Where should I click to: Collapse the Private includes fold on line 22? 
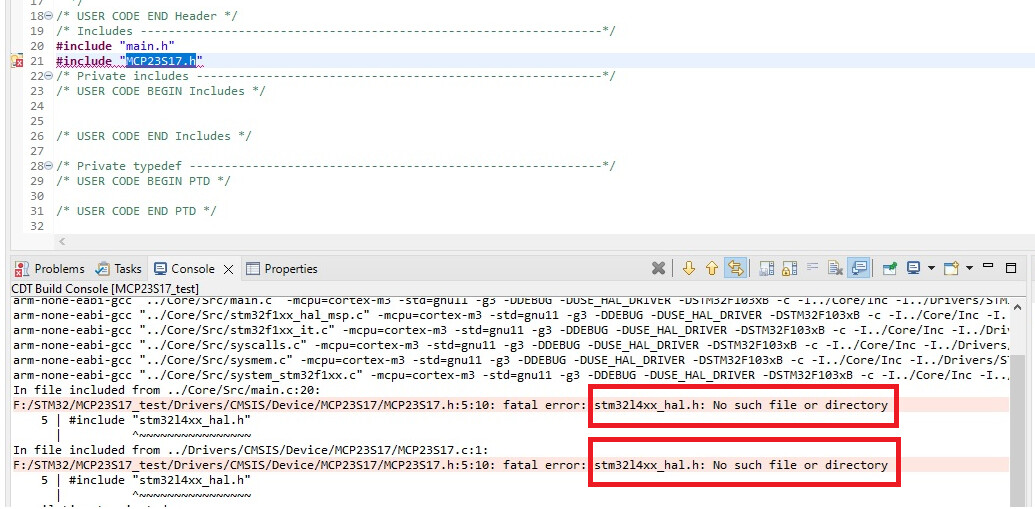(49, 76)
